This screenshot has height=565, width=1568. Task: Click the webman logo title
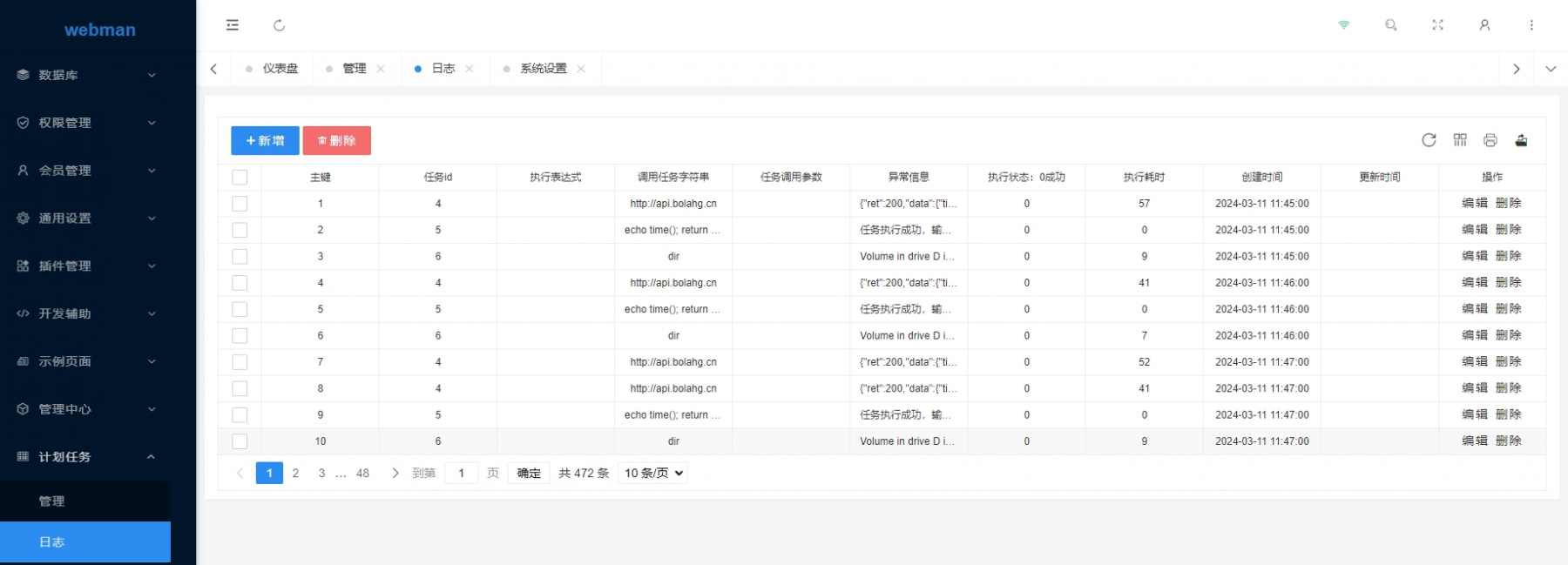[x=100, y=30]
